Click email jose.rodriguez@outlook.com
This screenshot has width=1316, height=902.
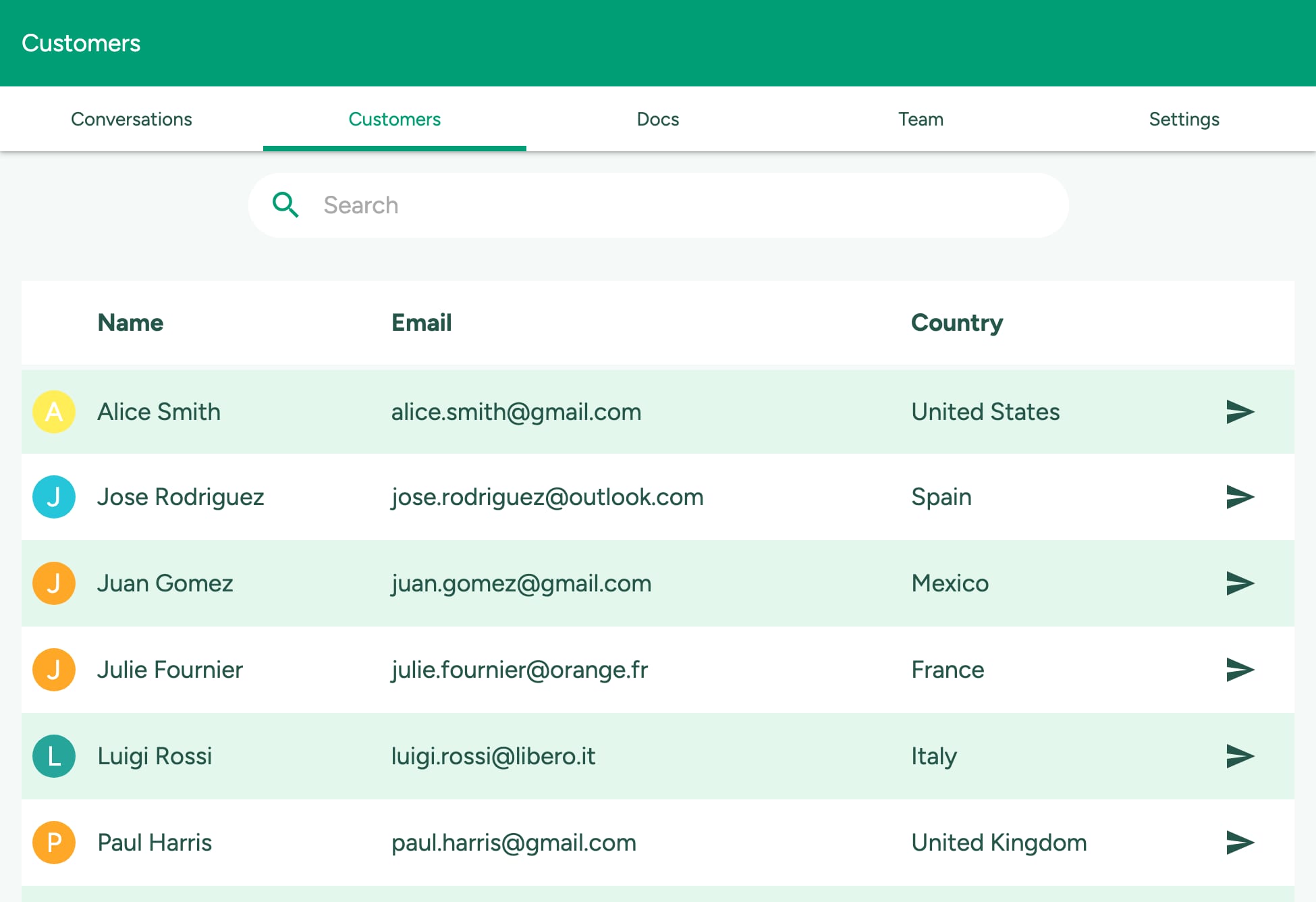click(x=547, y=498)
